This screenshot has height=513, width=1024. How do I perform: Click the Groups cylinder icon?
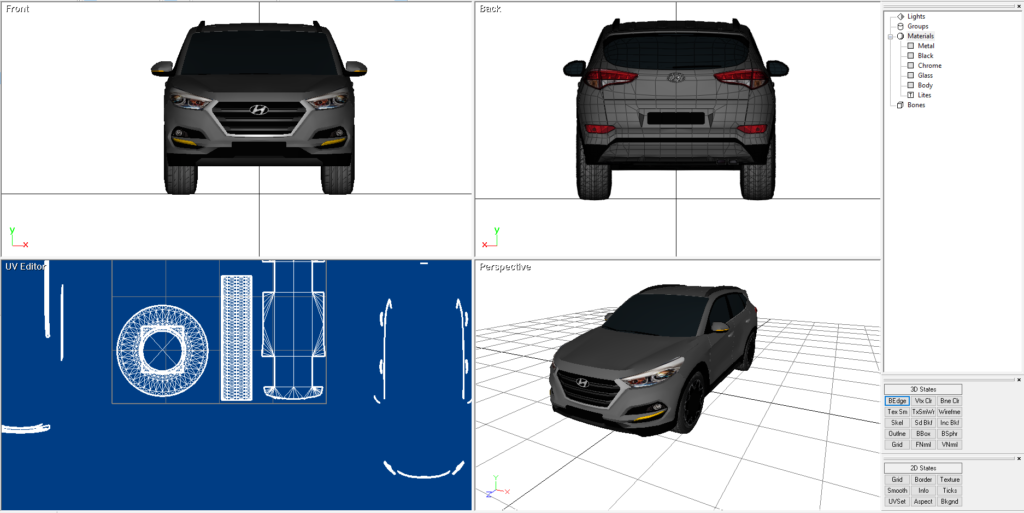tap(900, 27)
